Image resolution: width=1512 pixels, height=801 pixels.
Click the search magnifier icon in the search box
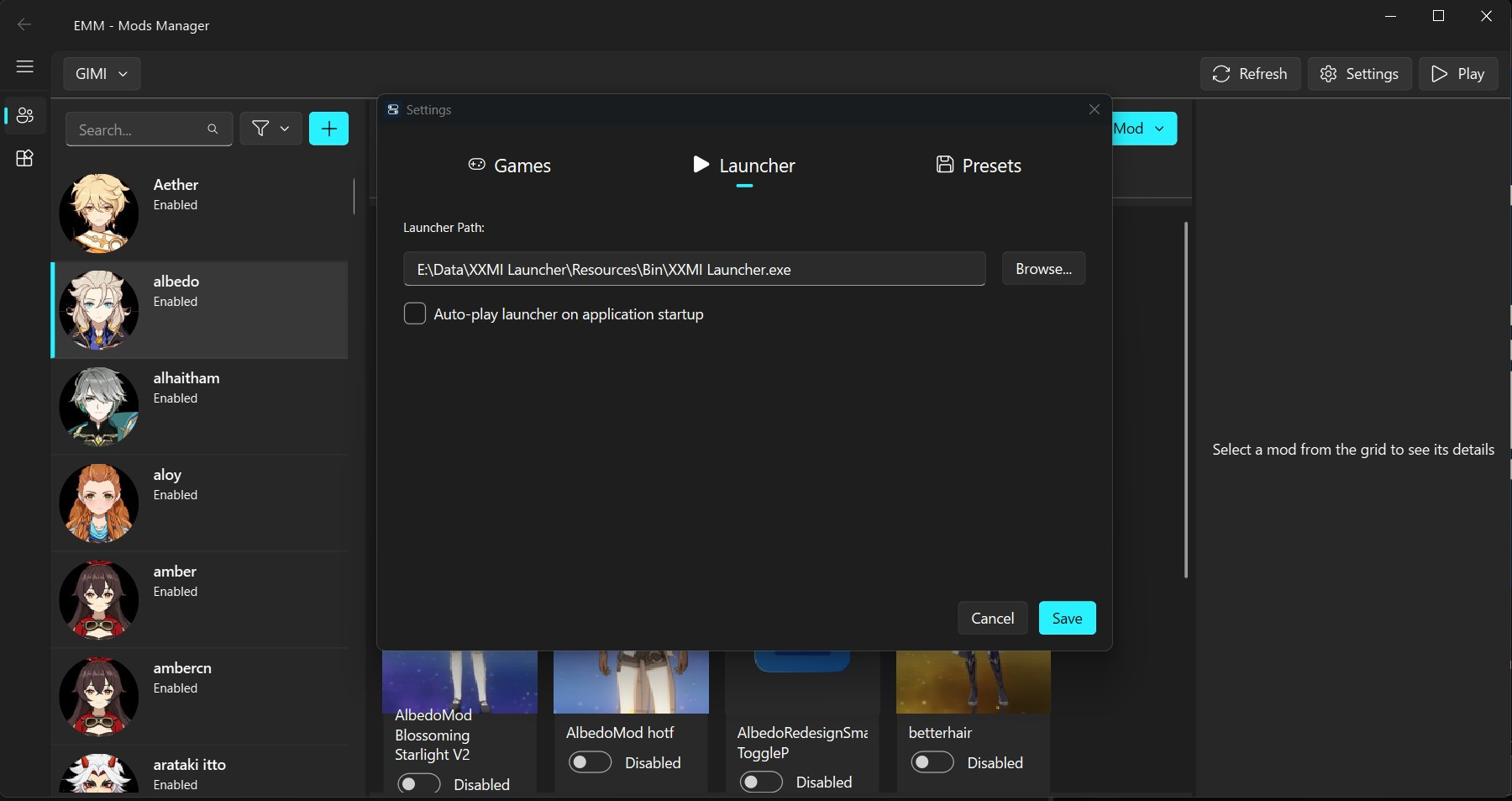tap(213, 129)
